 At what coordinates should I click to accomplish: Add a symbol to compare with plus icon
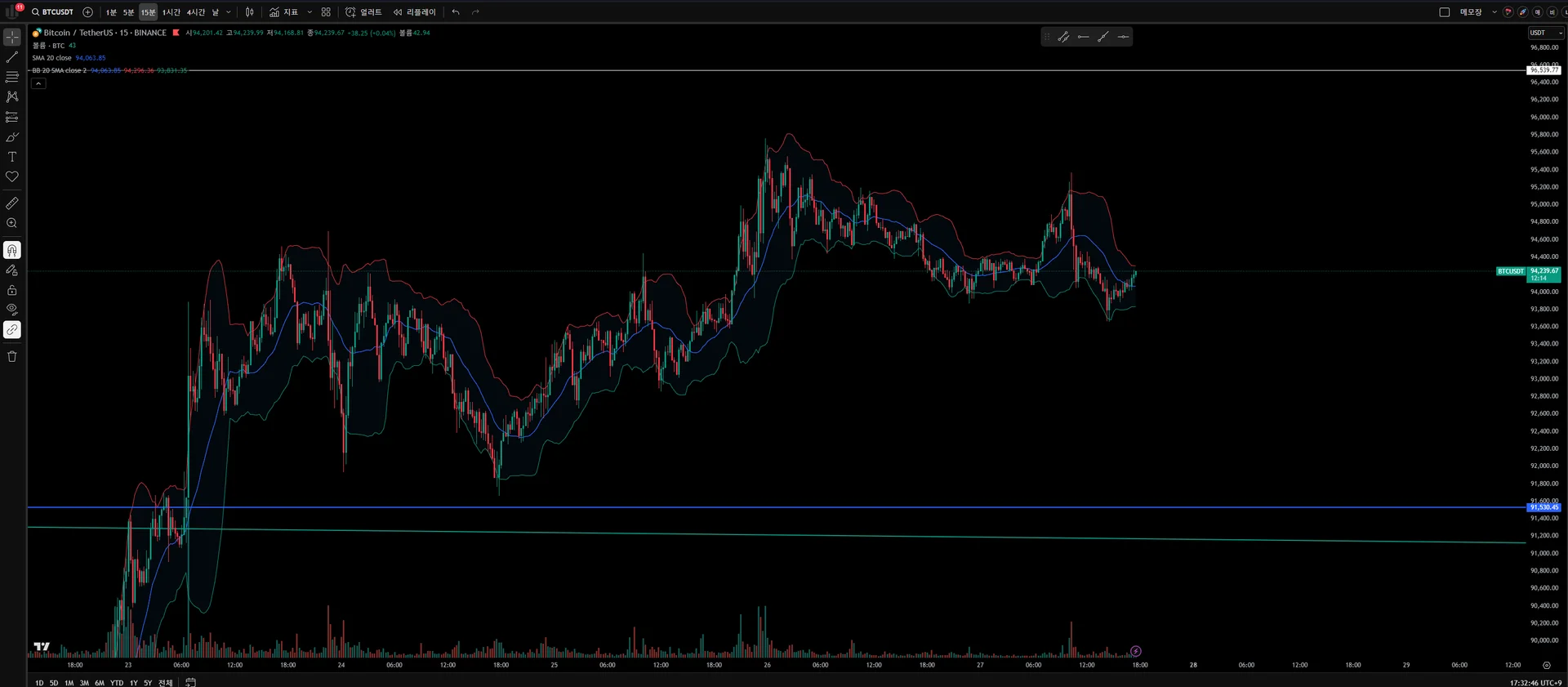tap(88, 12)
